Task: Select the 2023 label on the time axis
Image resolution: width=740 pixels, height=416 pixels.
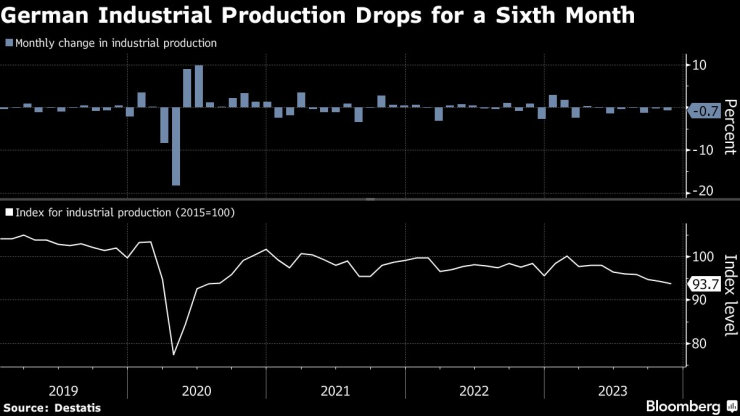Action: pyautogui.click(x=613, y=388)
